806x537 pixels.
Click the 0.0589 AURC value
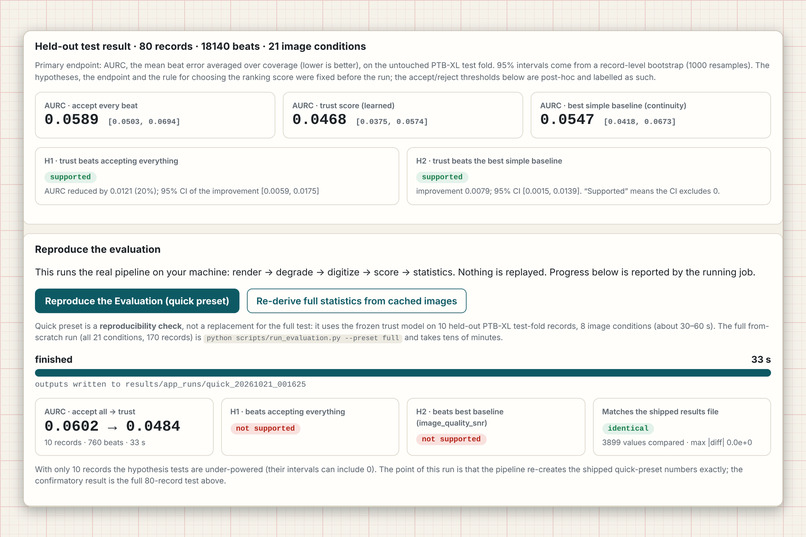[71, 119]
